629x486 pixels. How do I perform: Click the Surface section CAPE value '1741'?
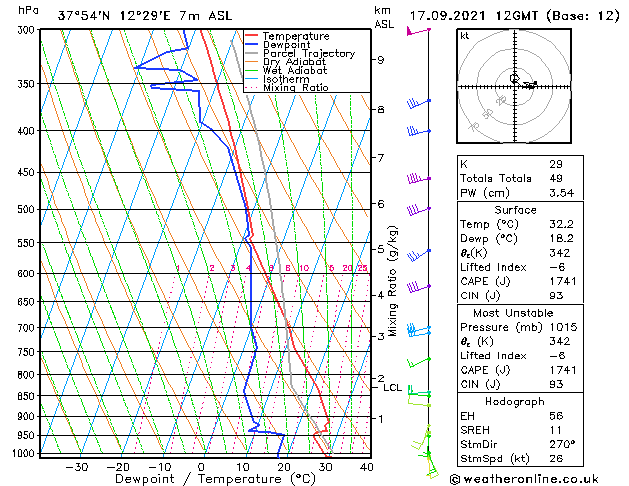(563, 281)
